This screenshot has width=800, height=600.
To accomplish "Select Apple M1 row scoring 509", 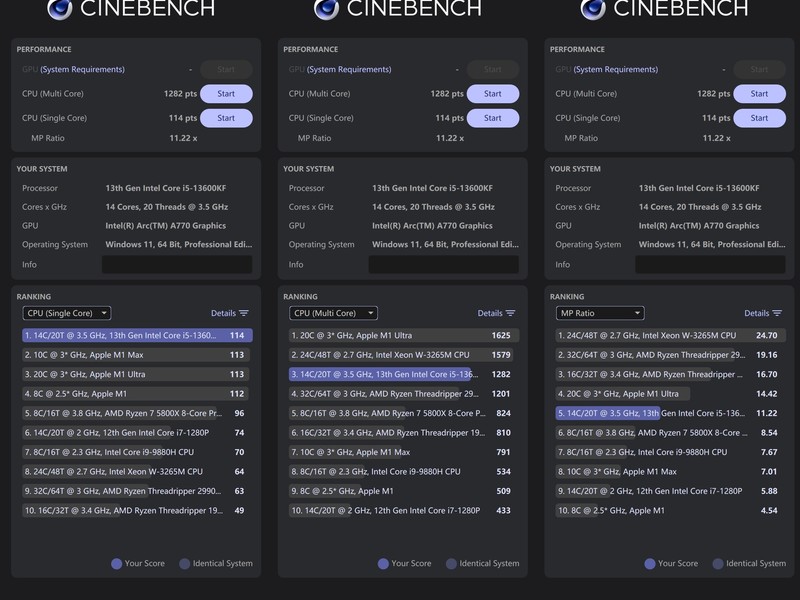I will [x=404, y=491].
